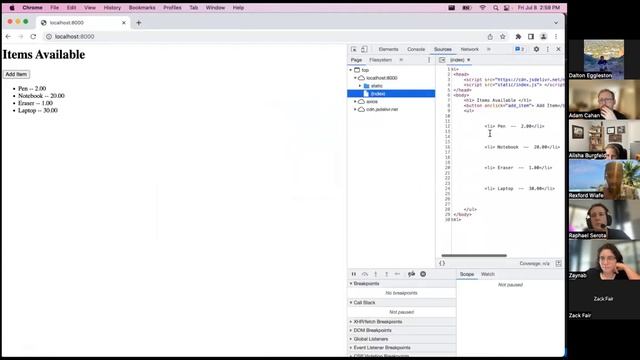
Task: Open the Apple menu
Action: (12, 8)
